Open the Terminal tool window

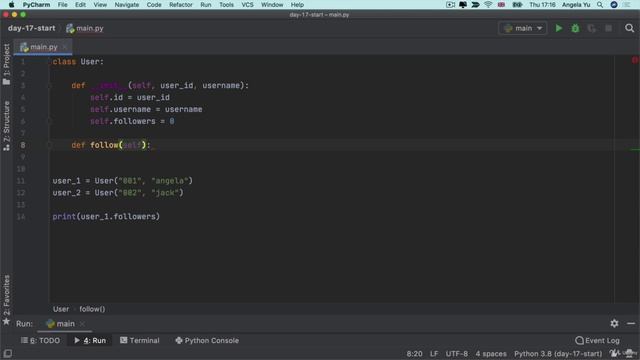coord(140,340)
